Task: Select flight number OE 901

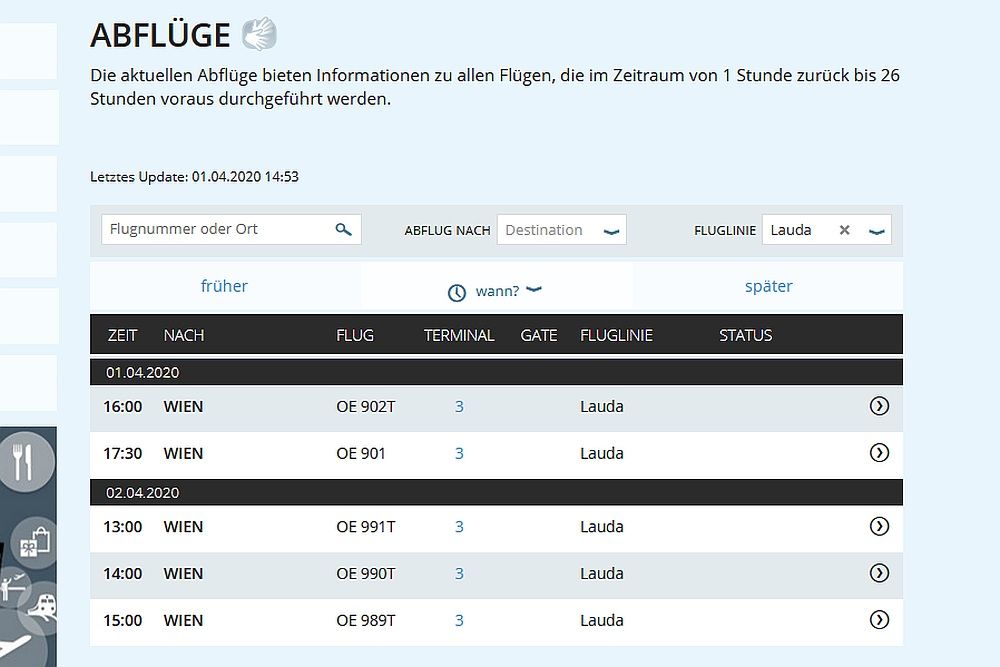Action: (x=361, y=453)
